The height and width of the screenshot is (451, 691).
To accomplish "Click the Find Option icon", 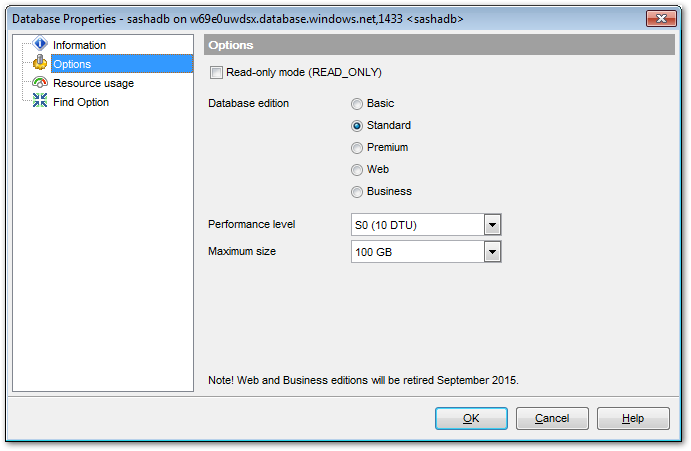I will 40,102.
